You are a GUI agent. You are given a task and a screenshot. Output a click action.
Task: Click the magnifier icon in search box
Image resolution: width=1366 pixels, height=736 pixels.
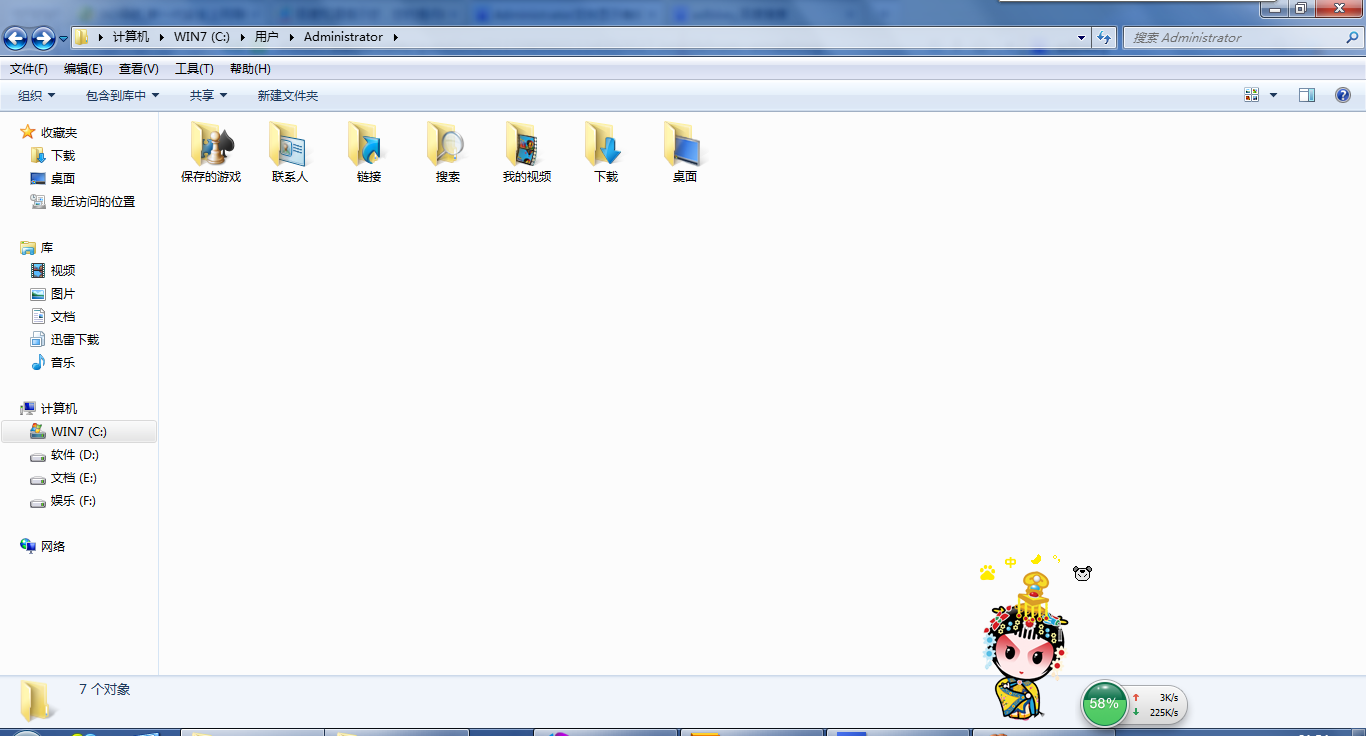coord(1353,37)
